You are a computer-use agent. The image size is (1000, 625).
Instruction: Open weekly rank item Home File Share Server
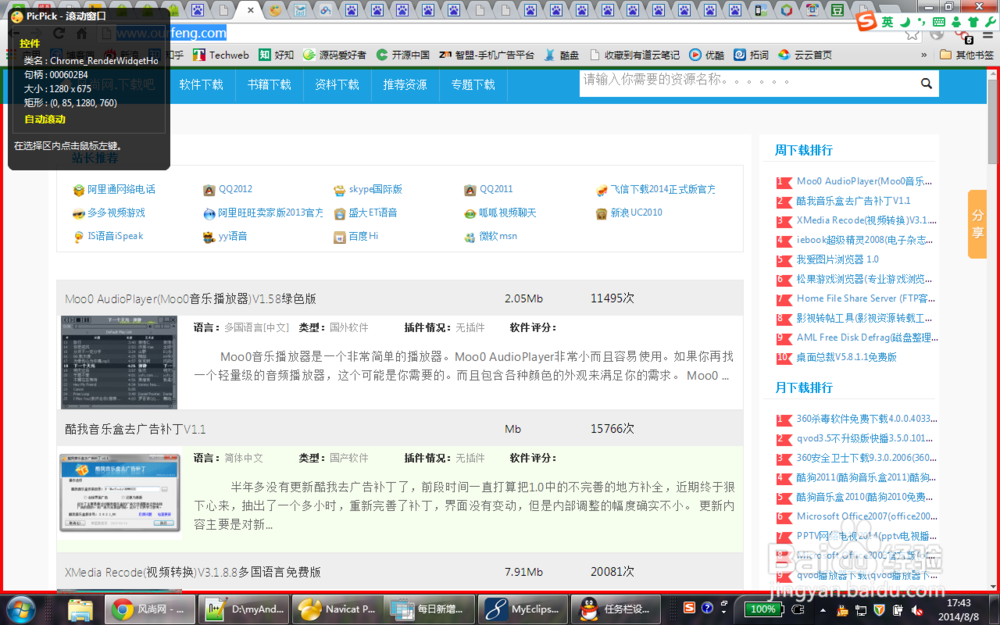pos(866,298)
